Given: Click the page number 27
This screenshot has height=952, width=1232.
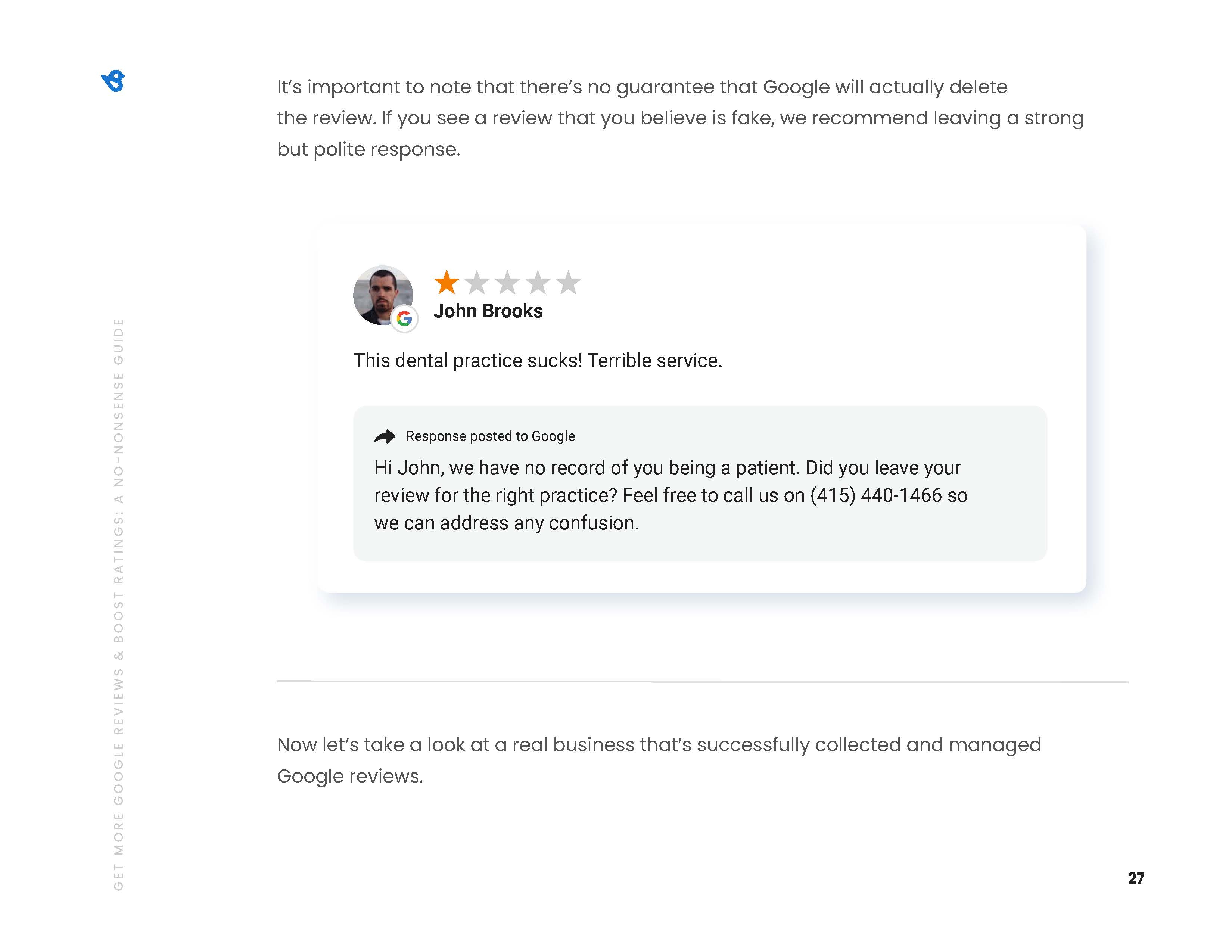Looking at the screenshot, I should (x=1136, y=878).
